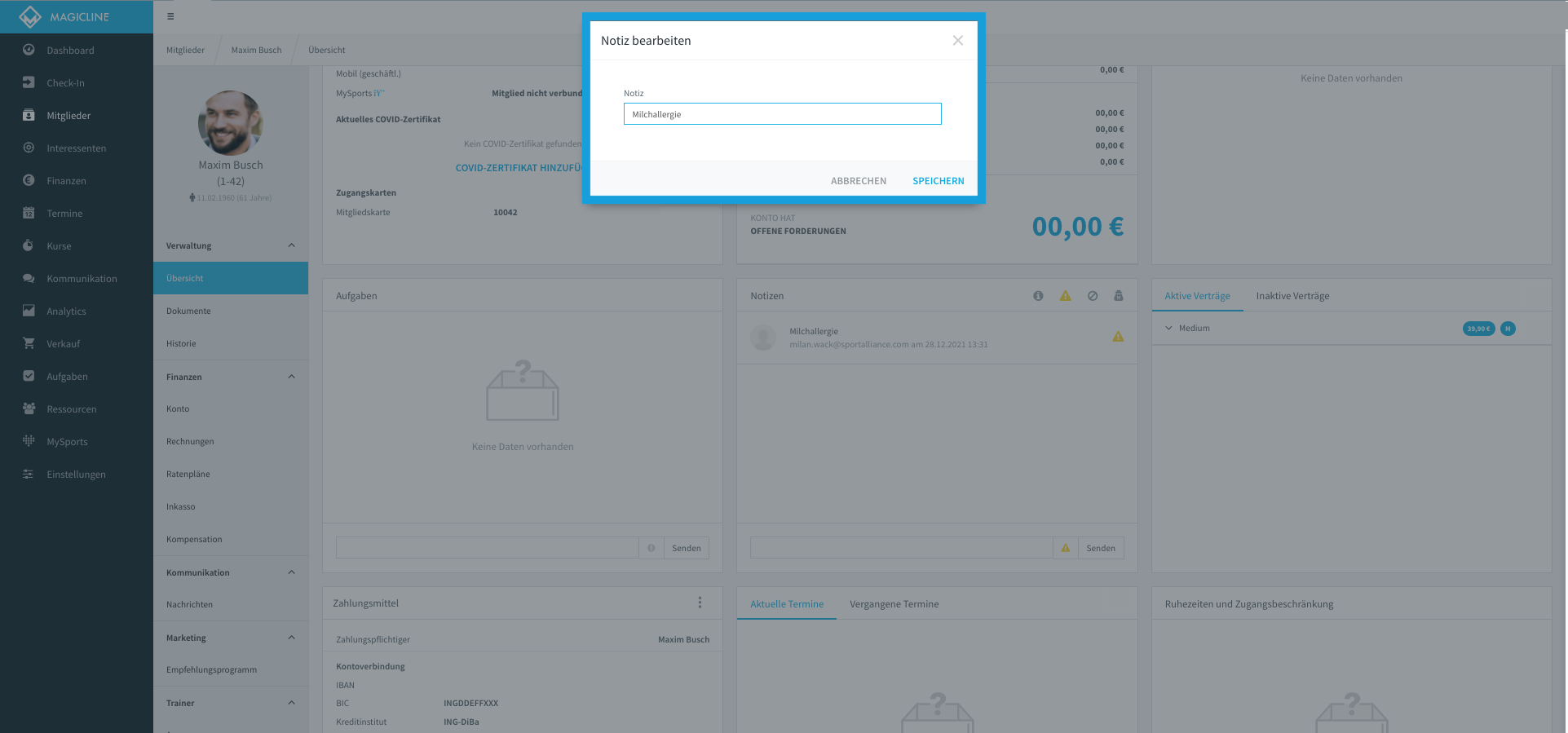Expand the Medium contract row

(1168, 328)
